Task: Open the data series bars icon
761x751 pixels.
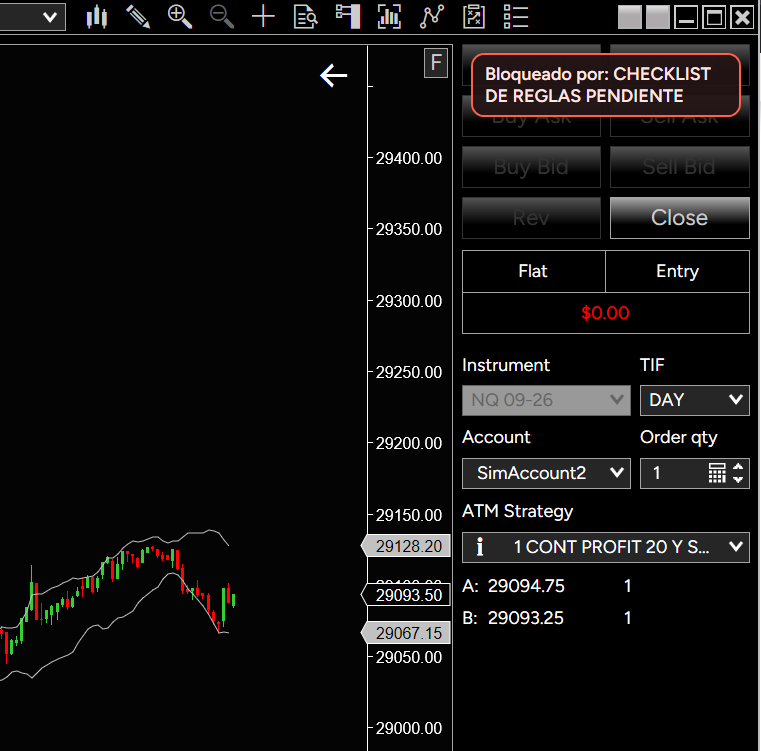Action: point(389,17)
